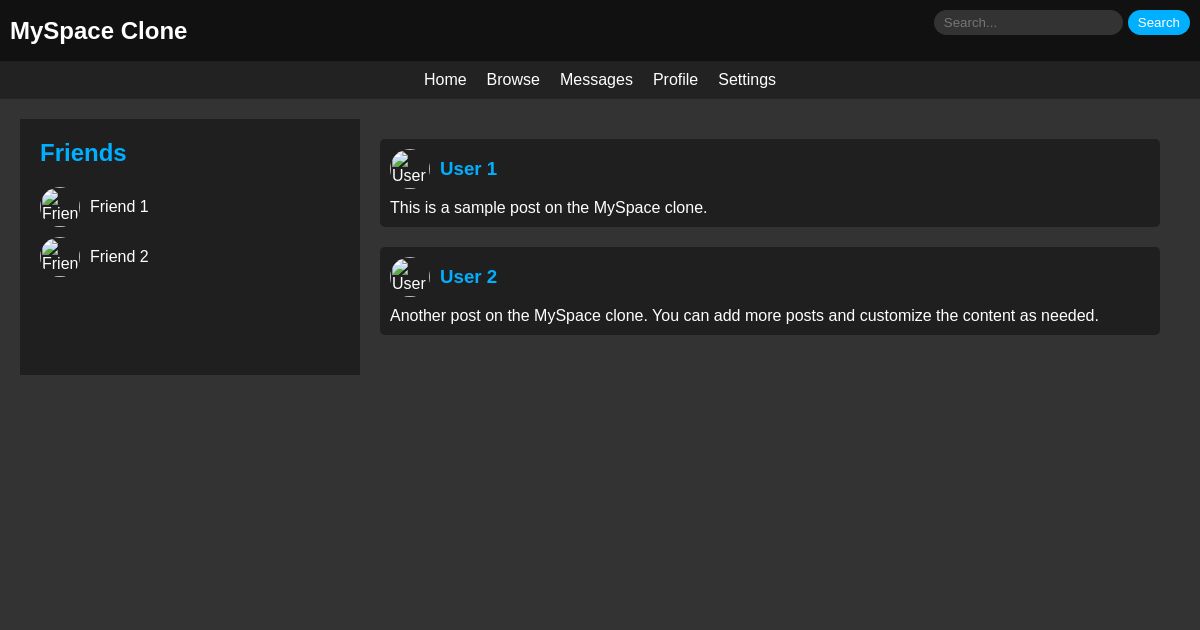Viewport: 1200px width, 630px height.
Task: Click the Friend 1 avatar image
Action: [60, 207]
